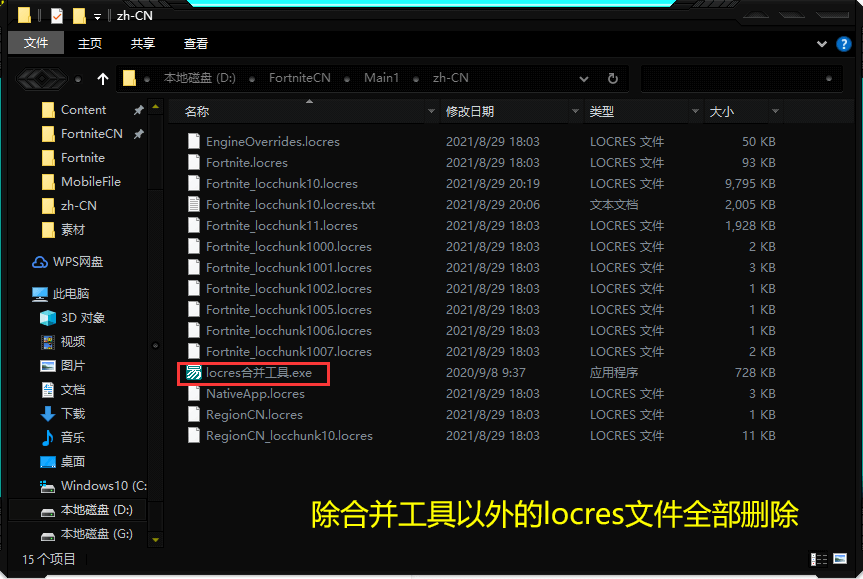Select Fortnite_locchunk1001.locres file name
Image resolution: width=863 pixels, height=579 pixels.
pyautogui.click(x=288, y=267)
